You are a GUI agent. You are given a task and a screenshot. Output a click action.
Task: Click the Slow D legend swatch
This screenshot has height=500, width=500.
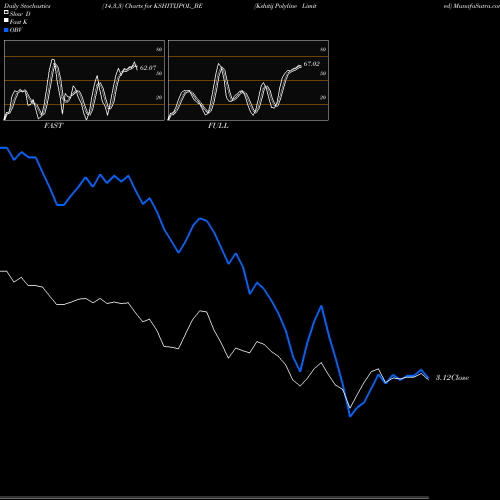pos(6,12)
